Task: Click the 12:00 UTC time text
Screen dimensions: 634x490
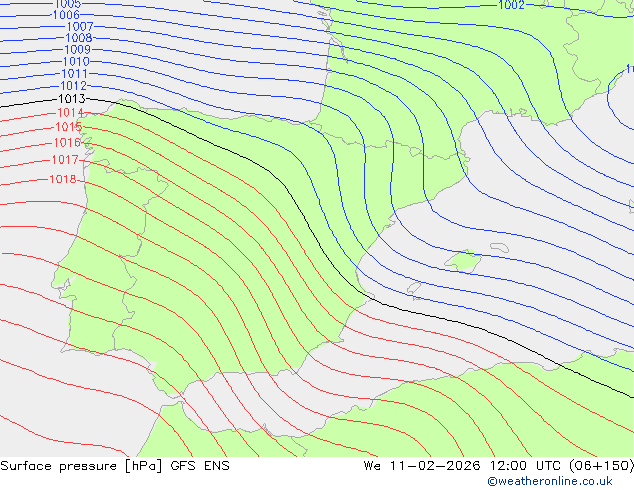Action: 525,466
